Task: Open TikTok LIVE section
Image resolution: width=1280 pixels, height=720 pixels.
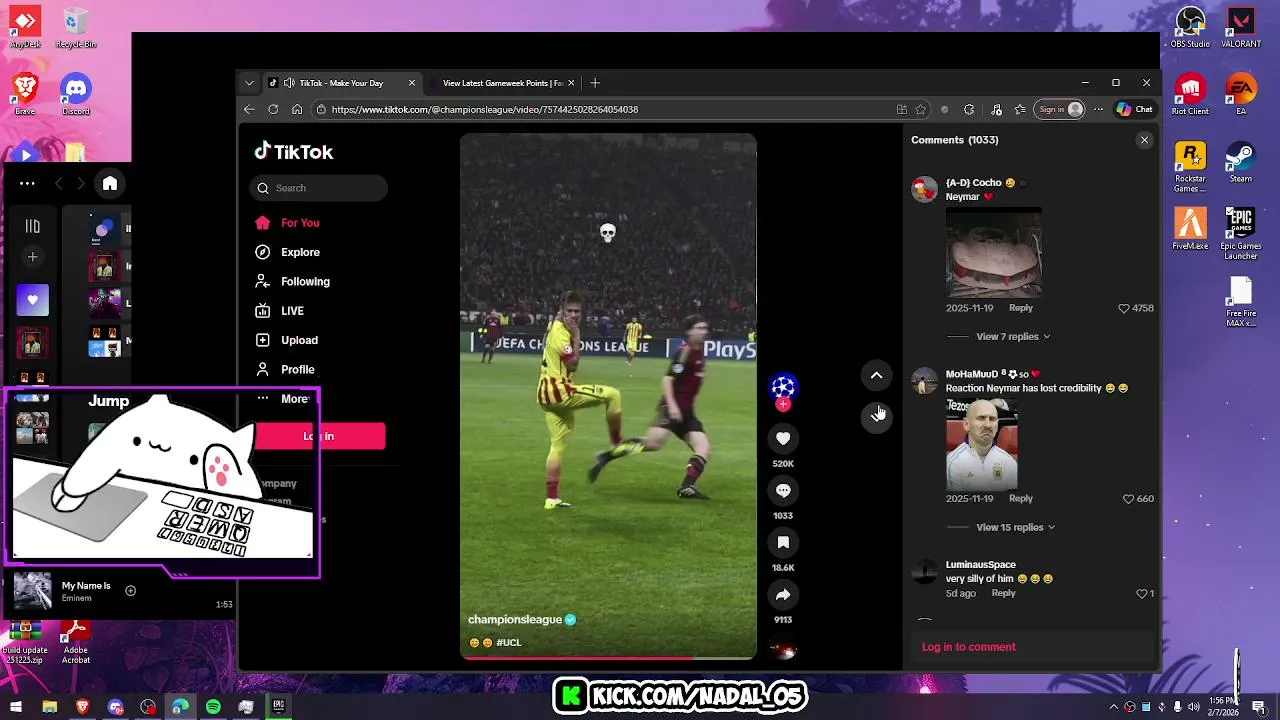Action: tap(280, 311)
